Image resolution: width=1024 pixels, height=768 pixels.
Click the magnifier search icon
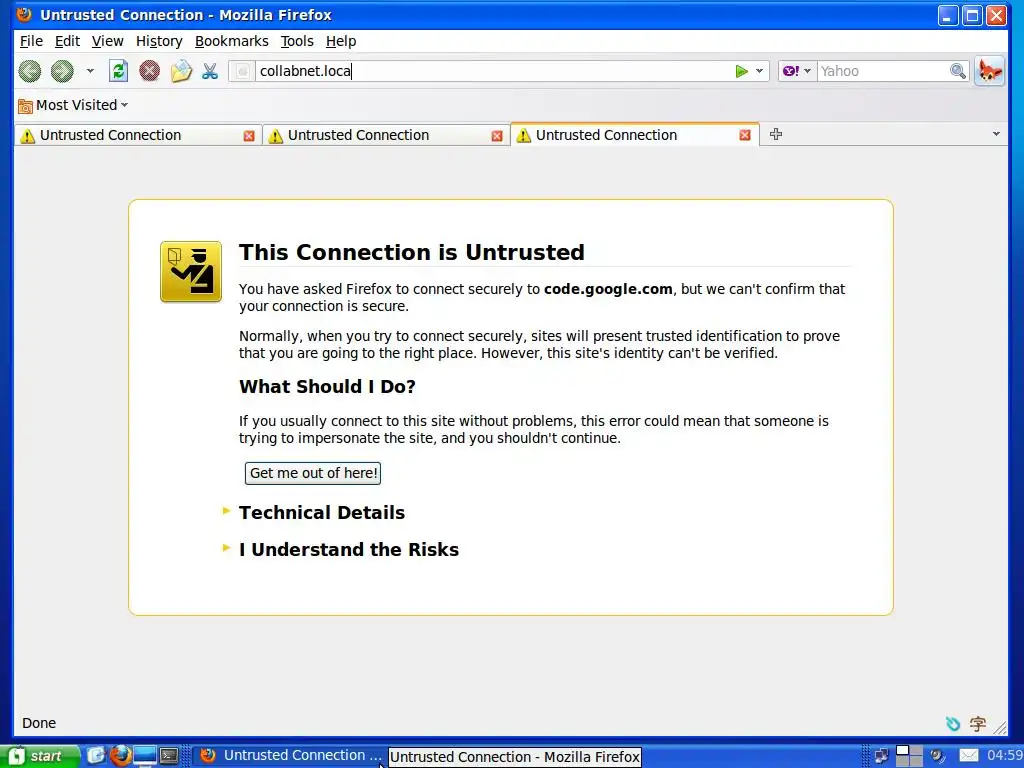pos(957,71)
